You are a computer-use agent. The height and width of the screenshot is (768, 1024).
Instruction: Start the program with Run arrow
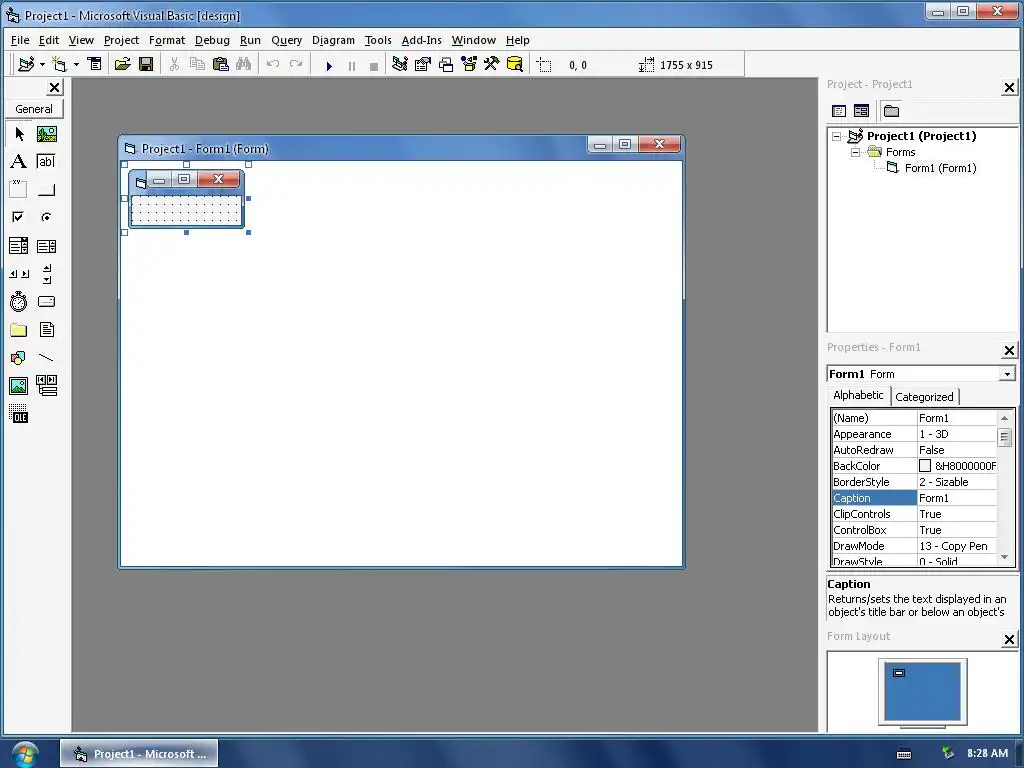pos(328,65)
